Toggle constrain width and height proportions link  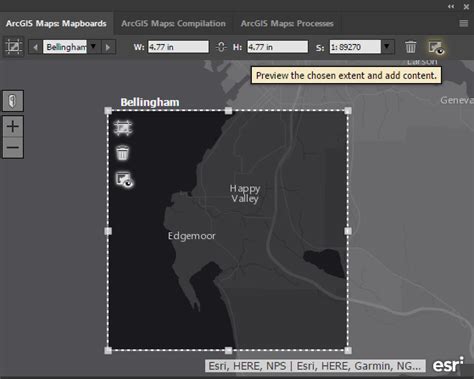(x=221, y=47)
